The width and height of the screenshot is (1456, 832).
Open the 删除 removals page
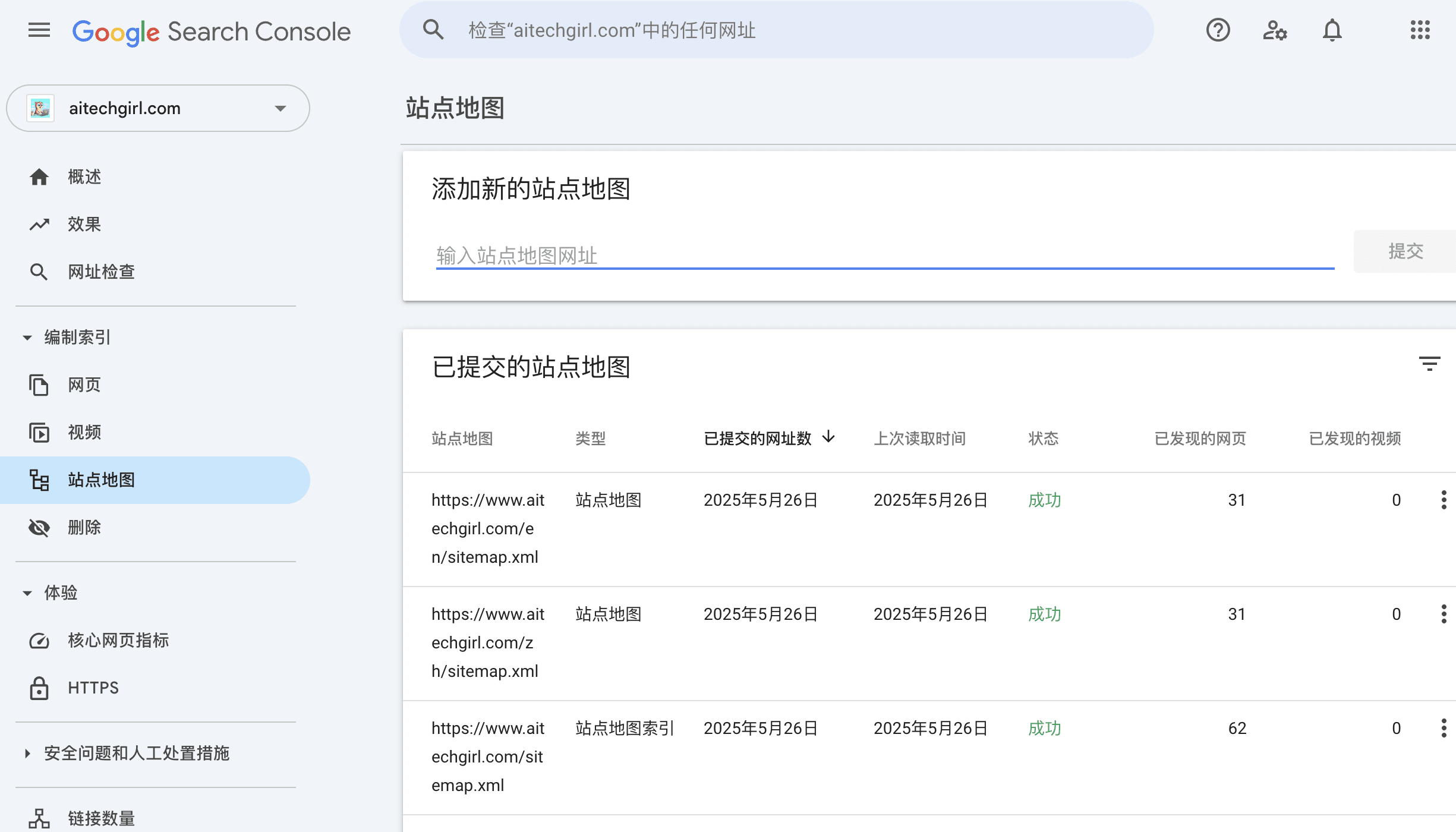[155, 528]
